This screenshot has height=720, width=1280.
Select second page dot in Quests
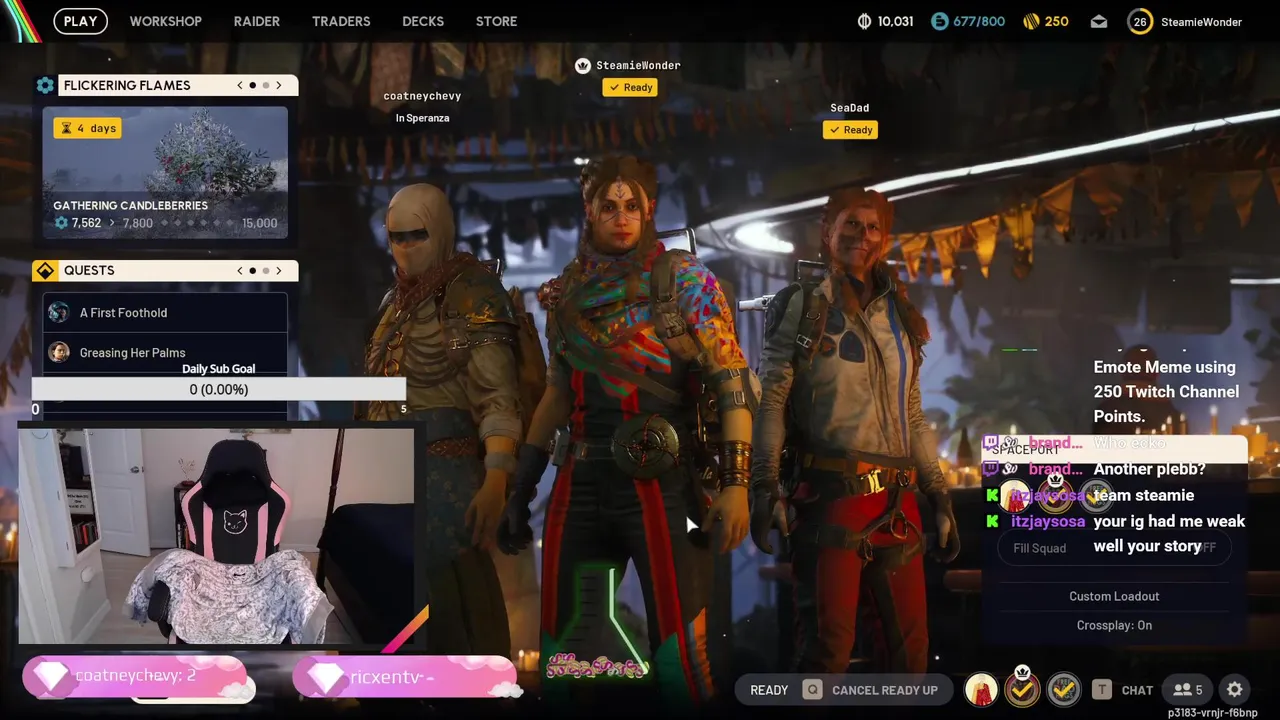point(265,270)
